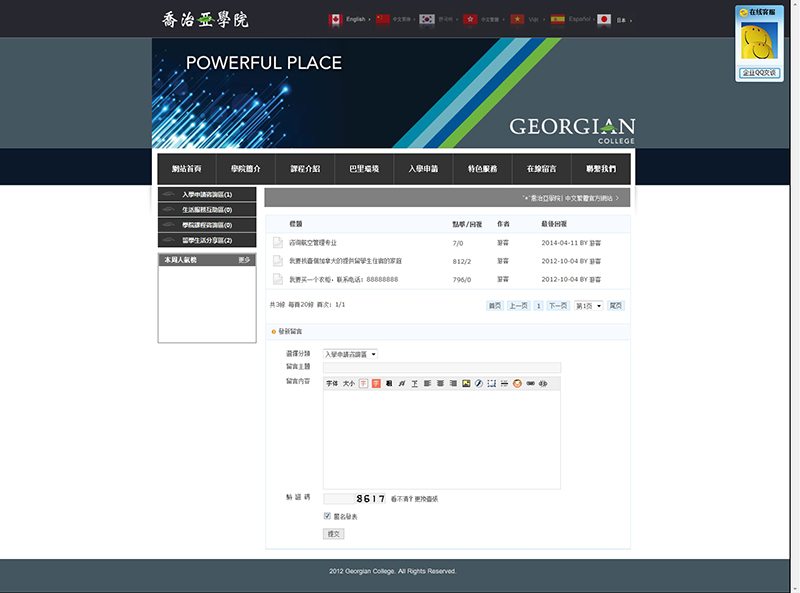Click the Español language link
This screenshot has height=593, width=800.
580,19
